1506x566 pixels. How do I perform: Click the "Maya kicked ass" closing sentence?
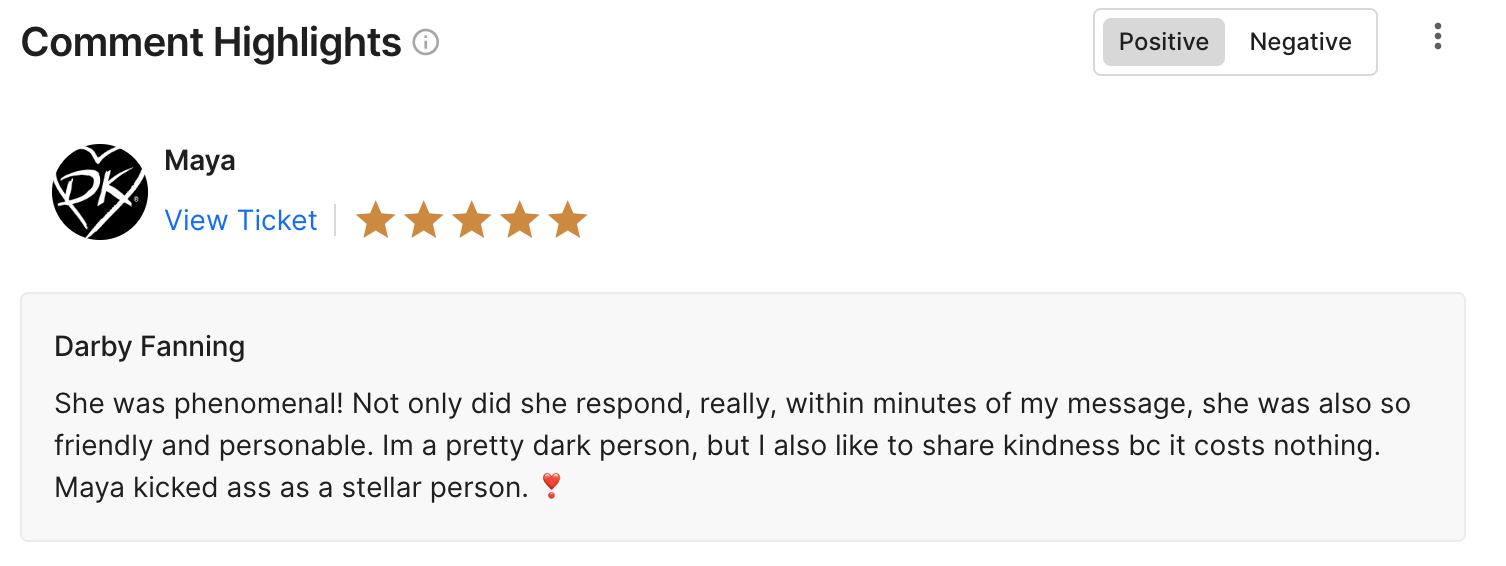coord(290,488)
